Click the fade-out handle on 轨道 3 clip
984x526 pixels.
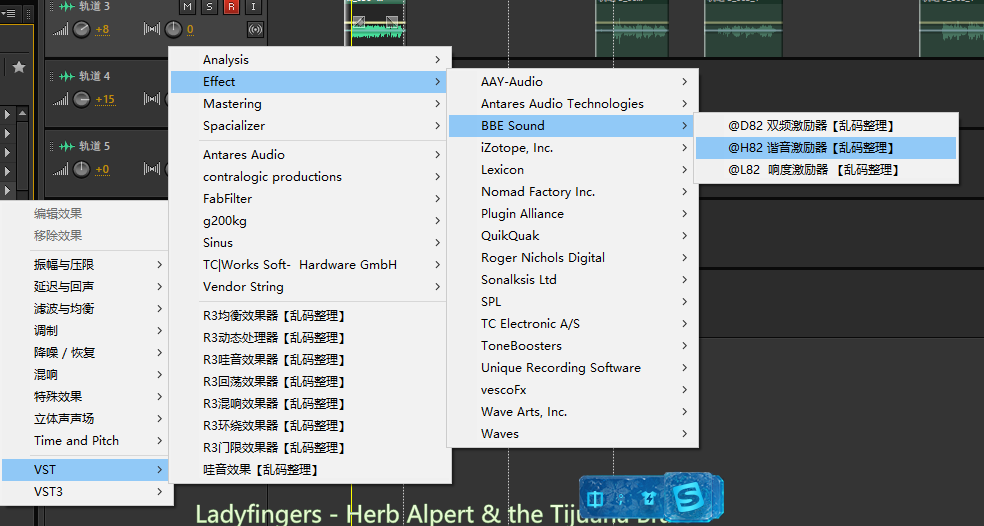point(392,23)
